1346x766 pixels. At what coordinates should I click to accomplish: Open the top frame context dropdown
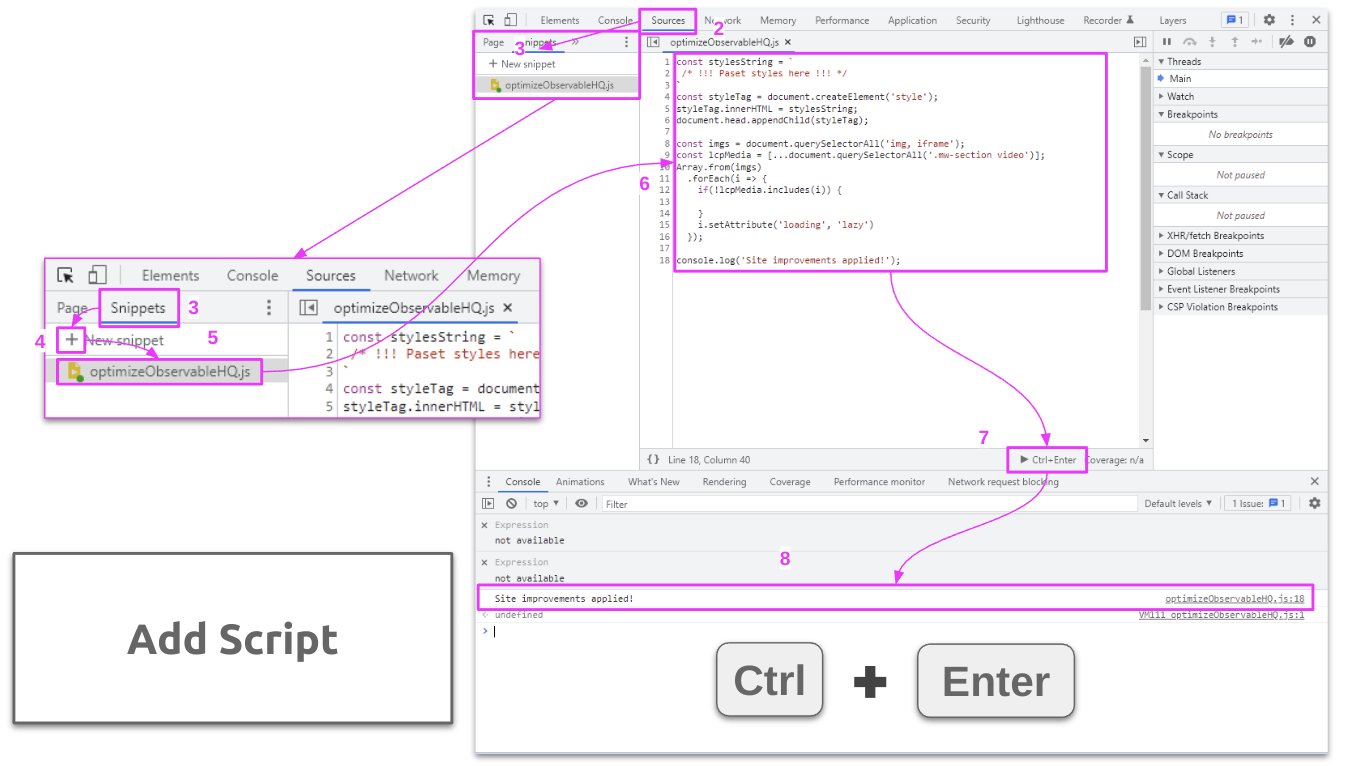click(x=544, y=503)
